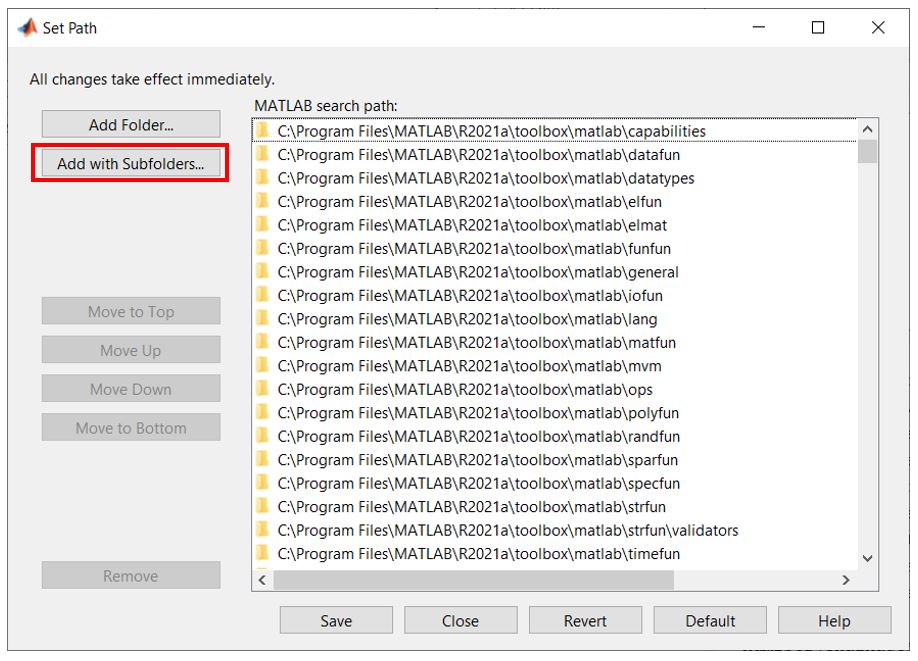Click the Move Down button
The width and height of the screenshot is (918, 661).
coord(131,388)
